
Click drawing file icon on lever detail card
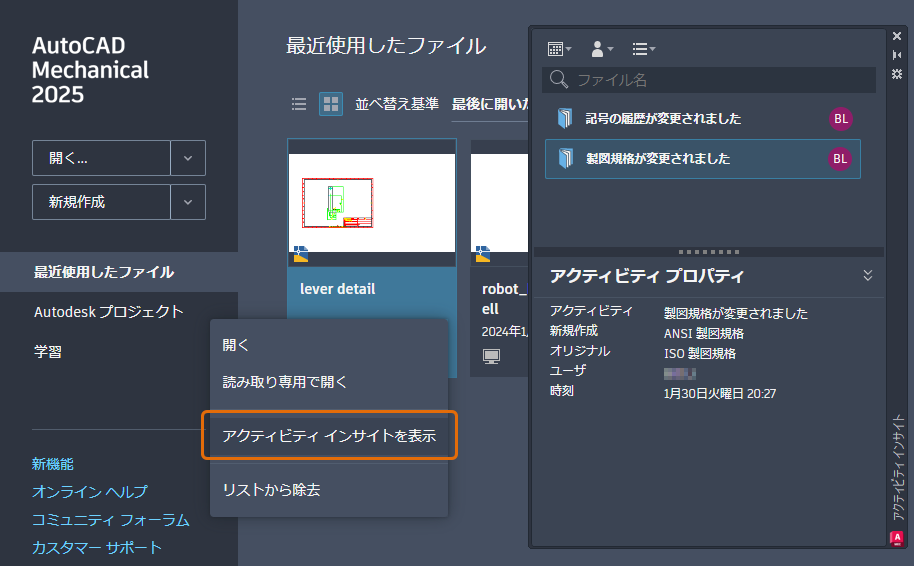301,254
